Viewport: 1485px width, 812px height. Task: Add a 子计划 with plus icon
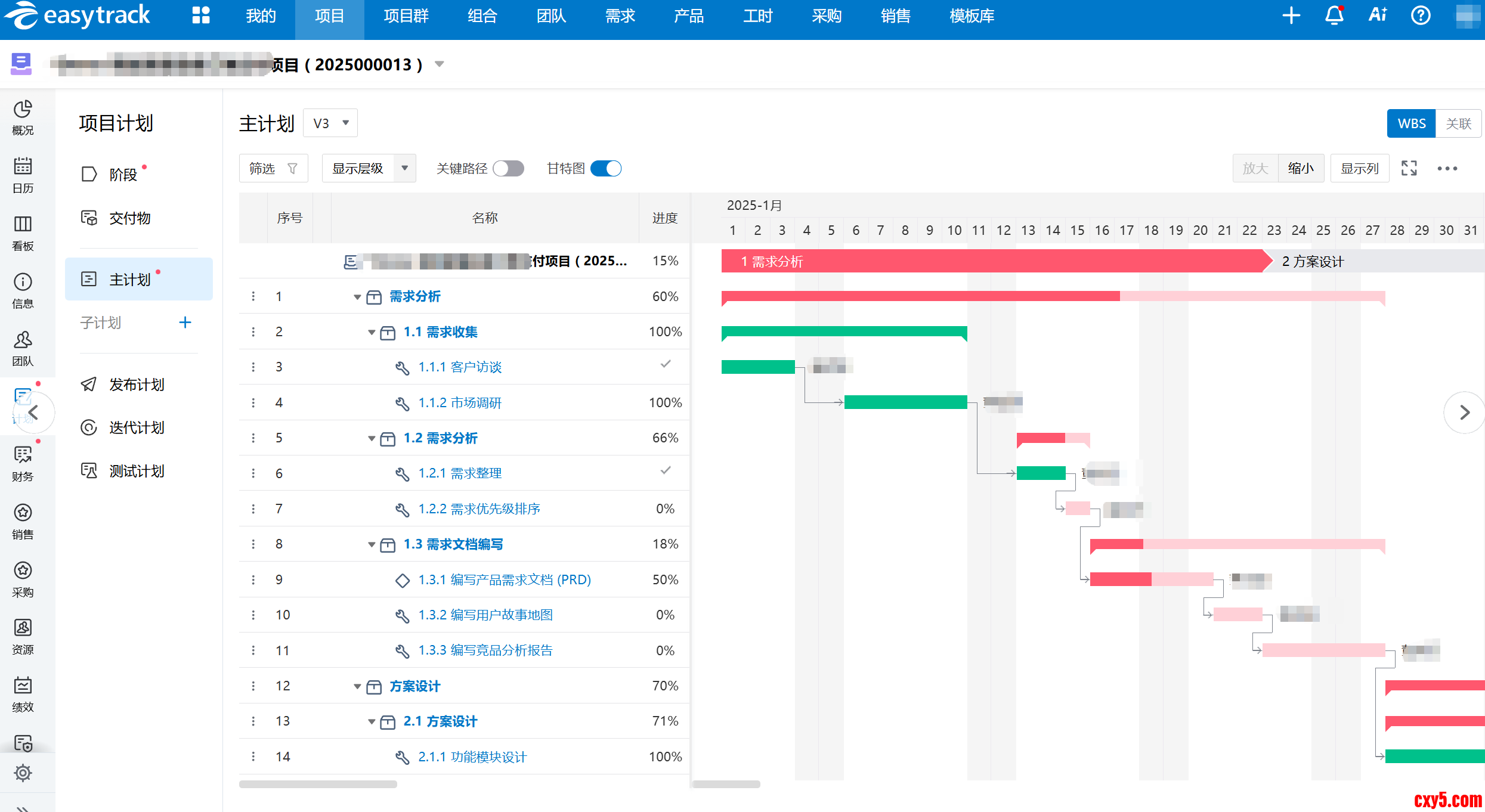click(x=185, y=323)
